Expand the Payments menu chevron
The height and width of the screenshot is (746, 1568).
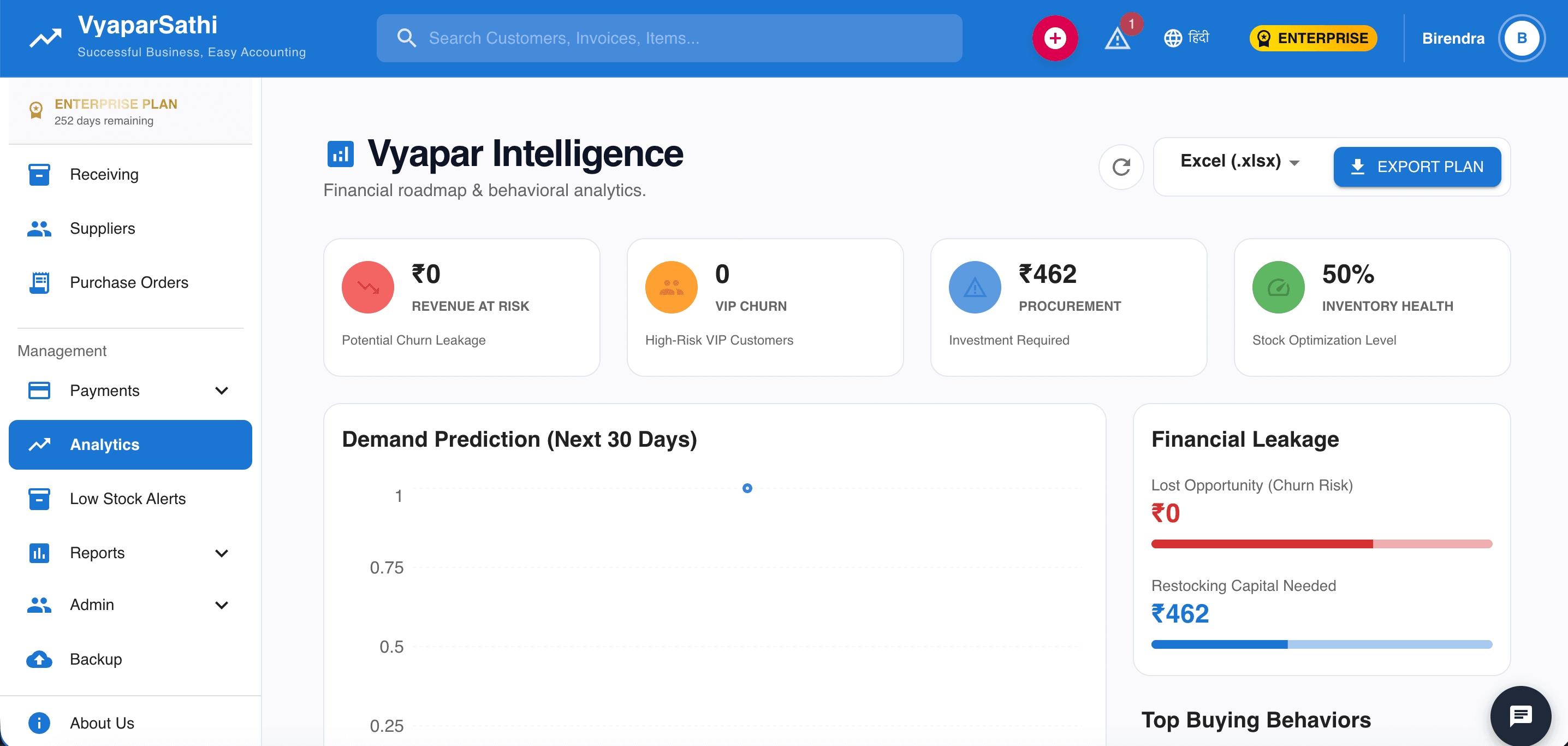222,390
